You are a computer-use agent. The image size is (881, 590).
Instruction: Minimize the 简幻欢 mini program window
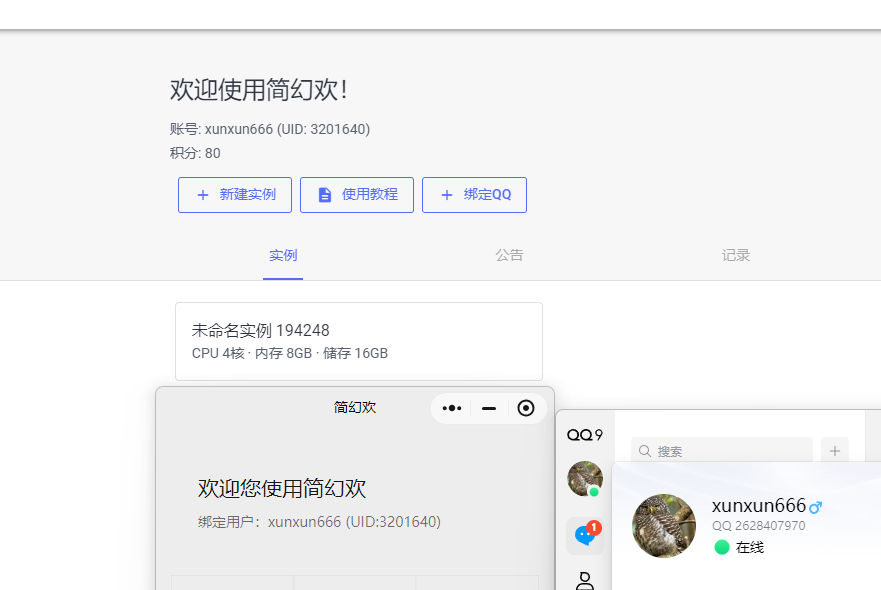(x=489, y=408)
